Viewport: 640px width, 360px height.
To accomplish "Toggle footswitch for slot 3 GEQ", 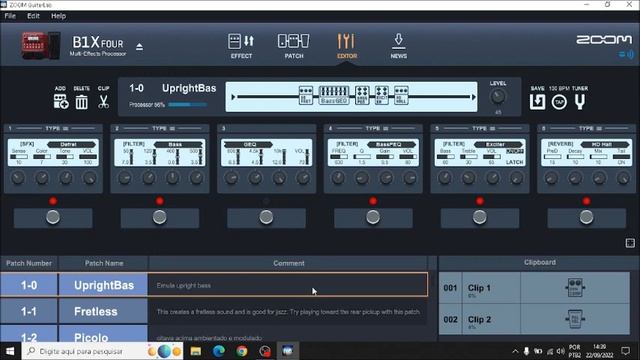I will click(x=266, y=218).
